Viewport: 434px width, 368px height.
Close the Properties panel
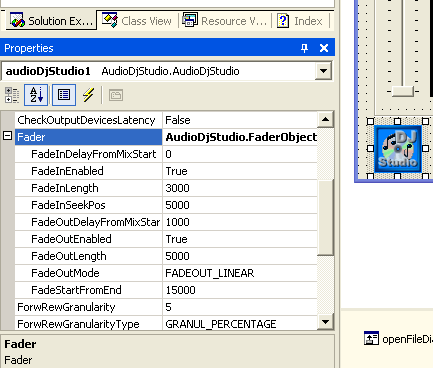[324, 48]
